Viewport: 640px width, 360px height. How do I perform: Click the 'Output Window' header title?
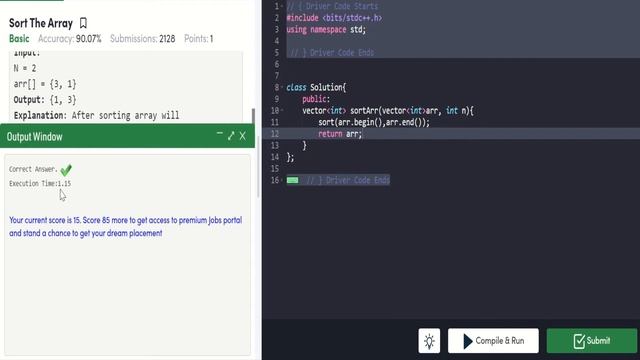click(35, 137)
